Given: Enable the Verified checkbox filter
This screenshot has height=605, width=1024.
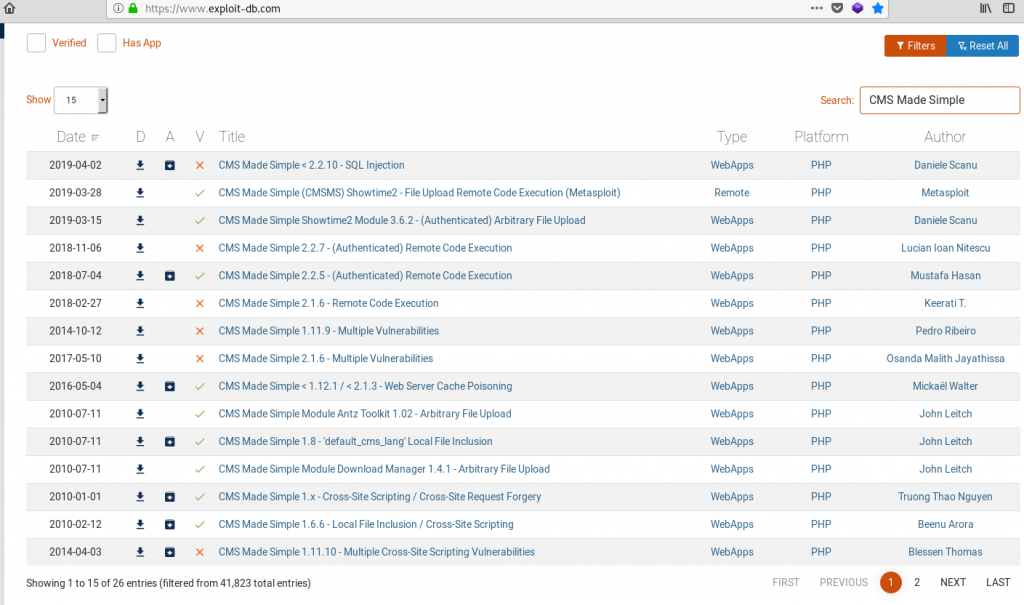Looking at the screenshot, I should coord(37,43).
